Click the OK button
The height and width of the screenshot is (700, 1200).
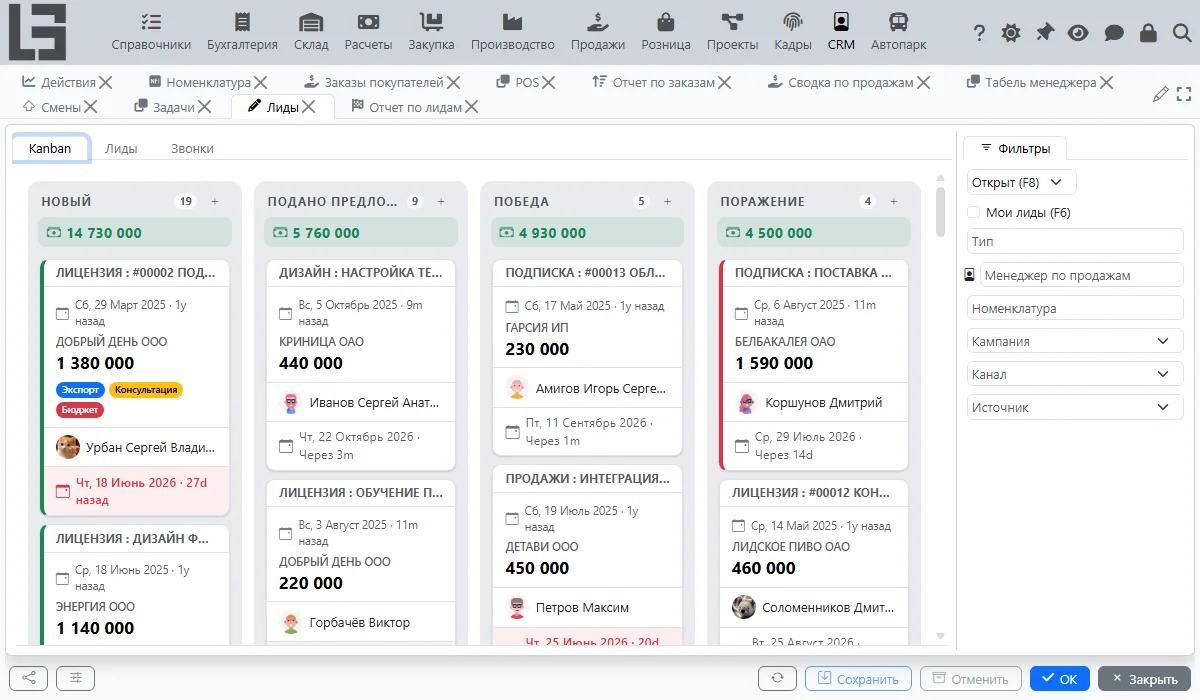click(1060, 679)
